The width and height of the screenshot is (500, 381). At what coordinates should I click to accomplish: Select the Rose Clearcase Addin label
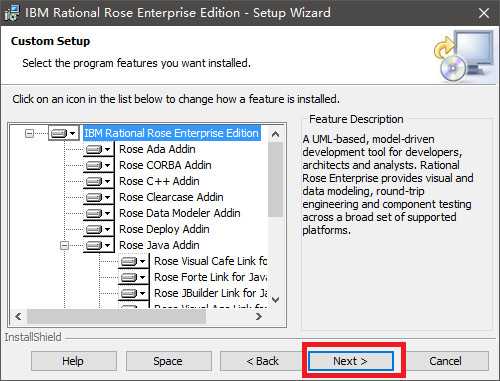pyautogui.click(x=171, y=197)
